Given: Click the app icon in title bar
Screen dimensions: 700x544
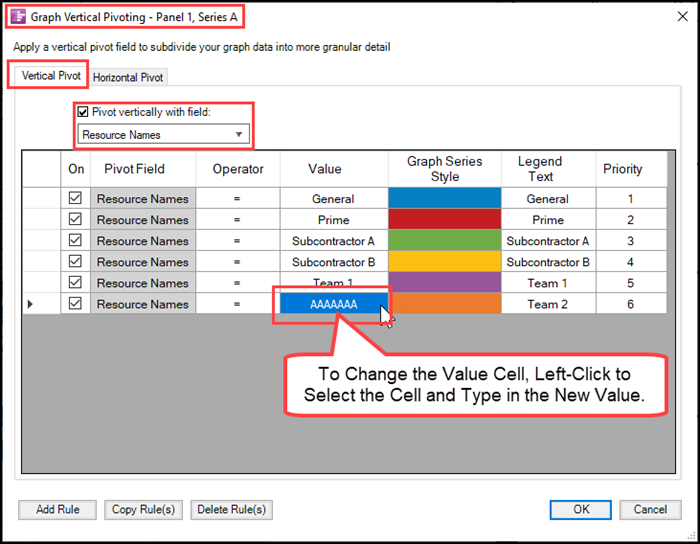Looking at the screenshot, I should point(18,17).
